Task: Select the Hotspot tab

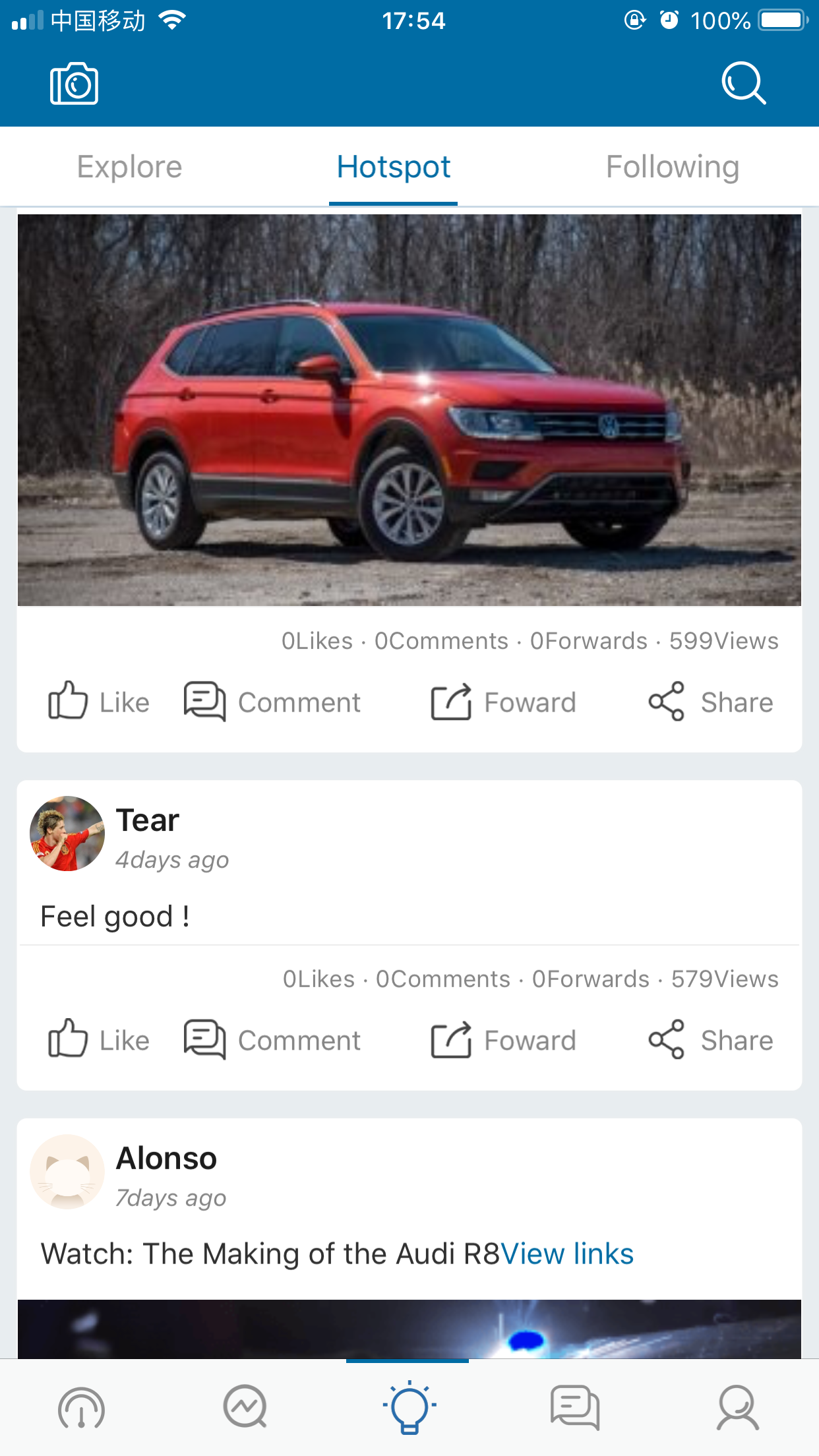Action: (x=394, y=167)
